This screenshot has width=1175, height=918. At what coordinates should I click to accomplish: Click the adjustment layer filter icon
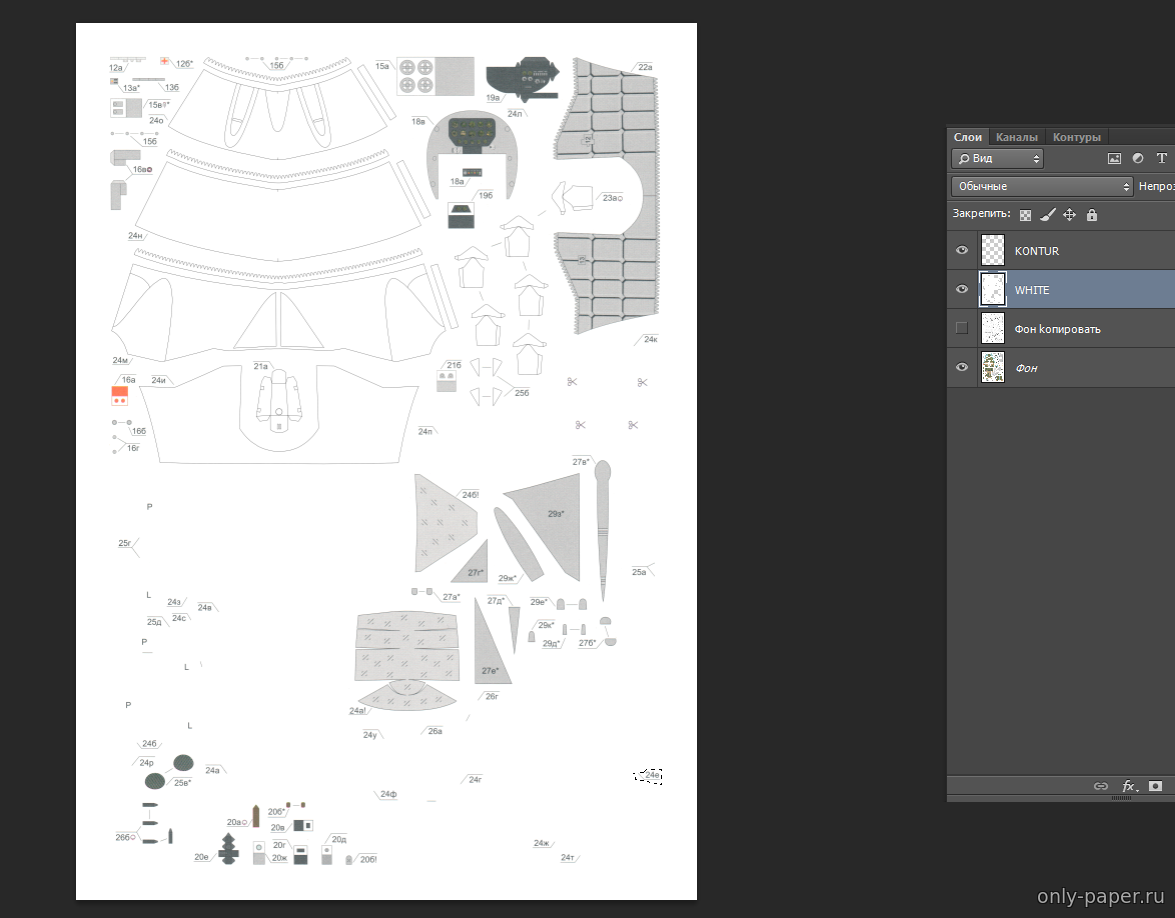pos(1137,158)
